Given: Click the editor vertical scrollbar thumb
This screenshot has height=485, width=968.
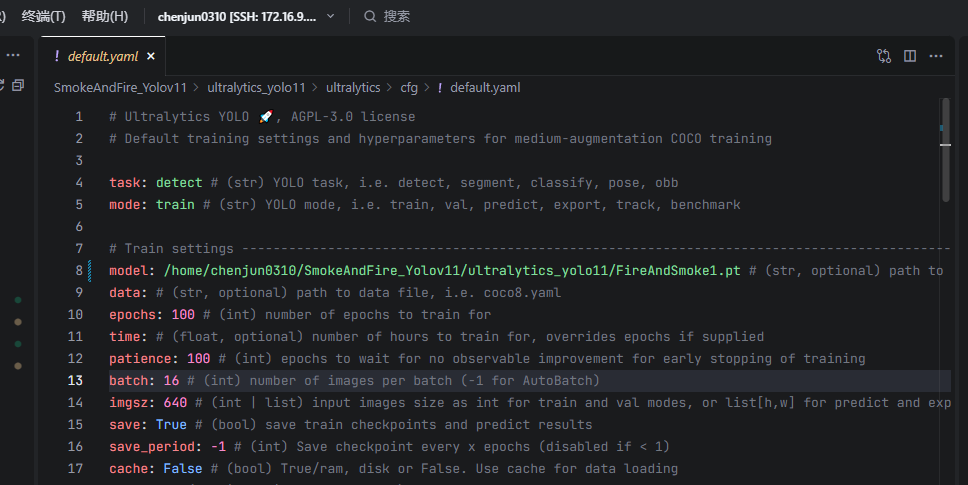Looking at the screenshot, I should click(x=945, y=150).
